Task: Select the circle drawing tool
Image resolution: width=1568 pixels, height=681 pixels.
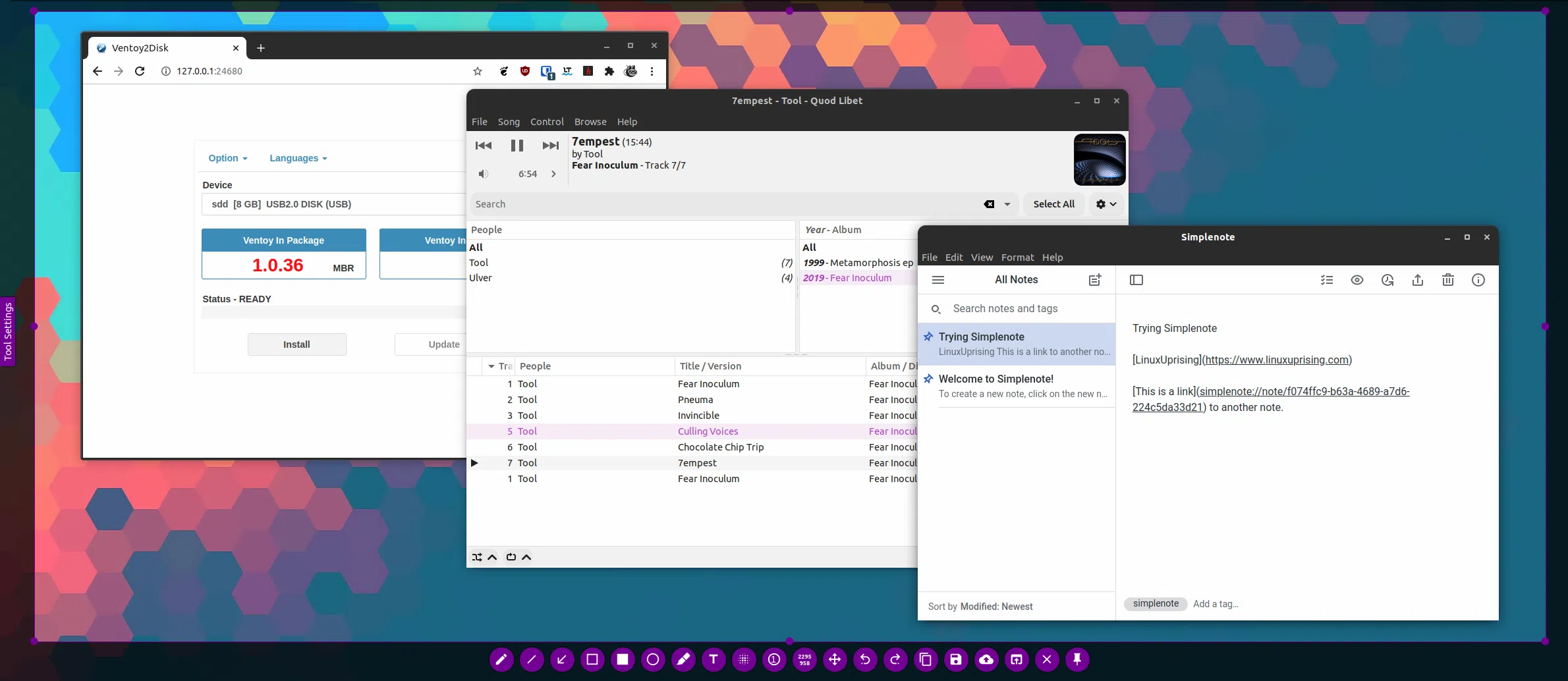Action: 653,659
